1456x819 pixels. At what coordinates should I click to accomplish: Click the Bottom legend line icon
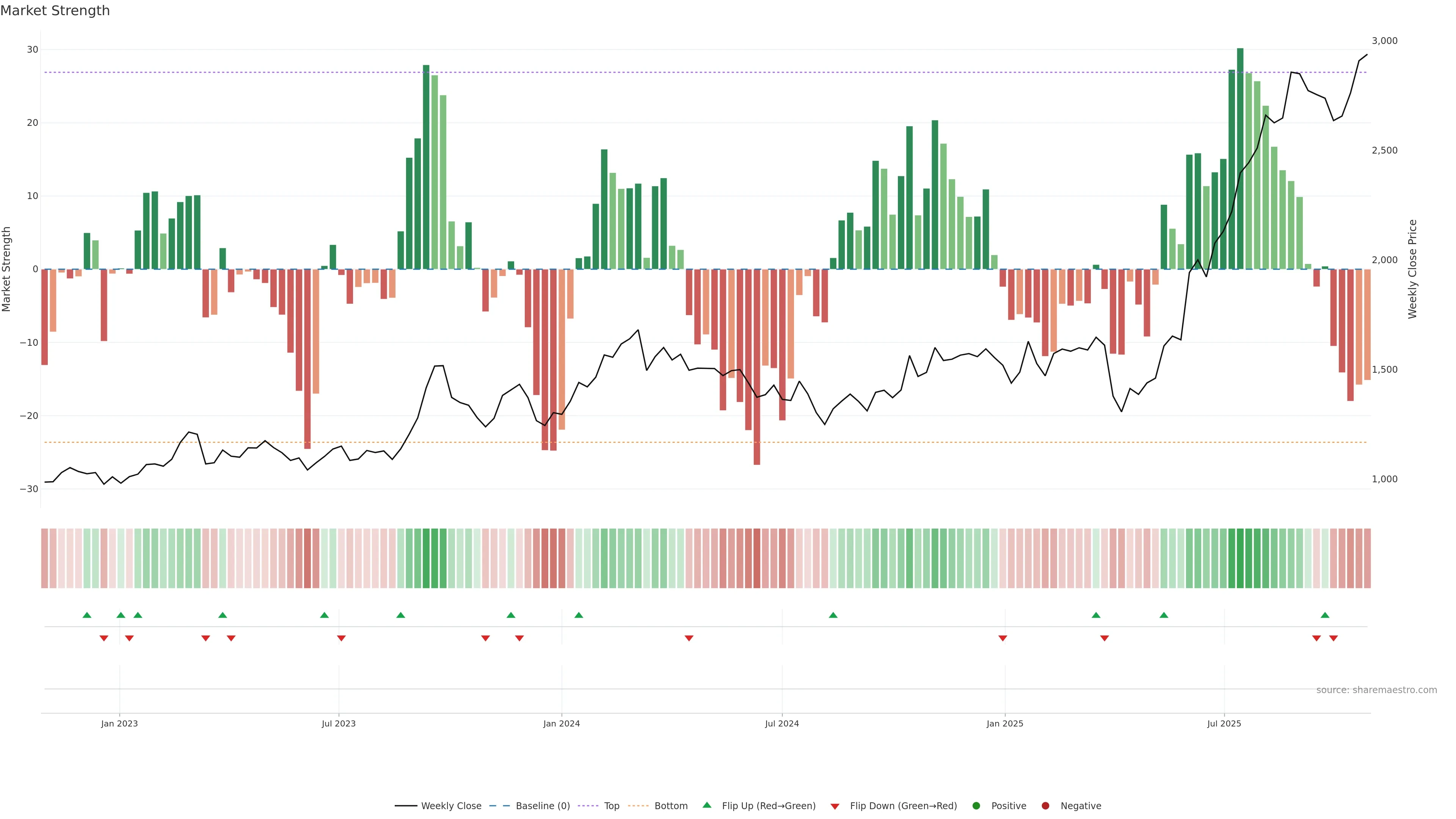tap(638, 806)
